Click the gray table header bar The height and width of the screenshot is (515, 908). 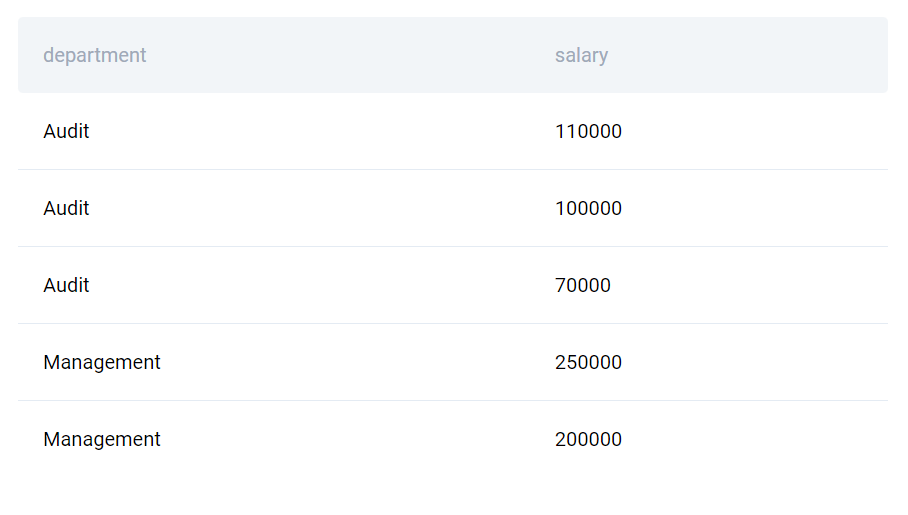(x=453, y=55)
